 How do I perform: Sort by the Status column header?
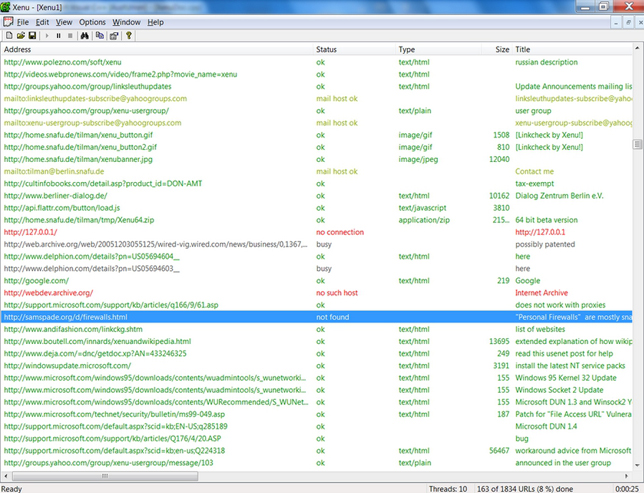(354, 49)
